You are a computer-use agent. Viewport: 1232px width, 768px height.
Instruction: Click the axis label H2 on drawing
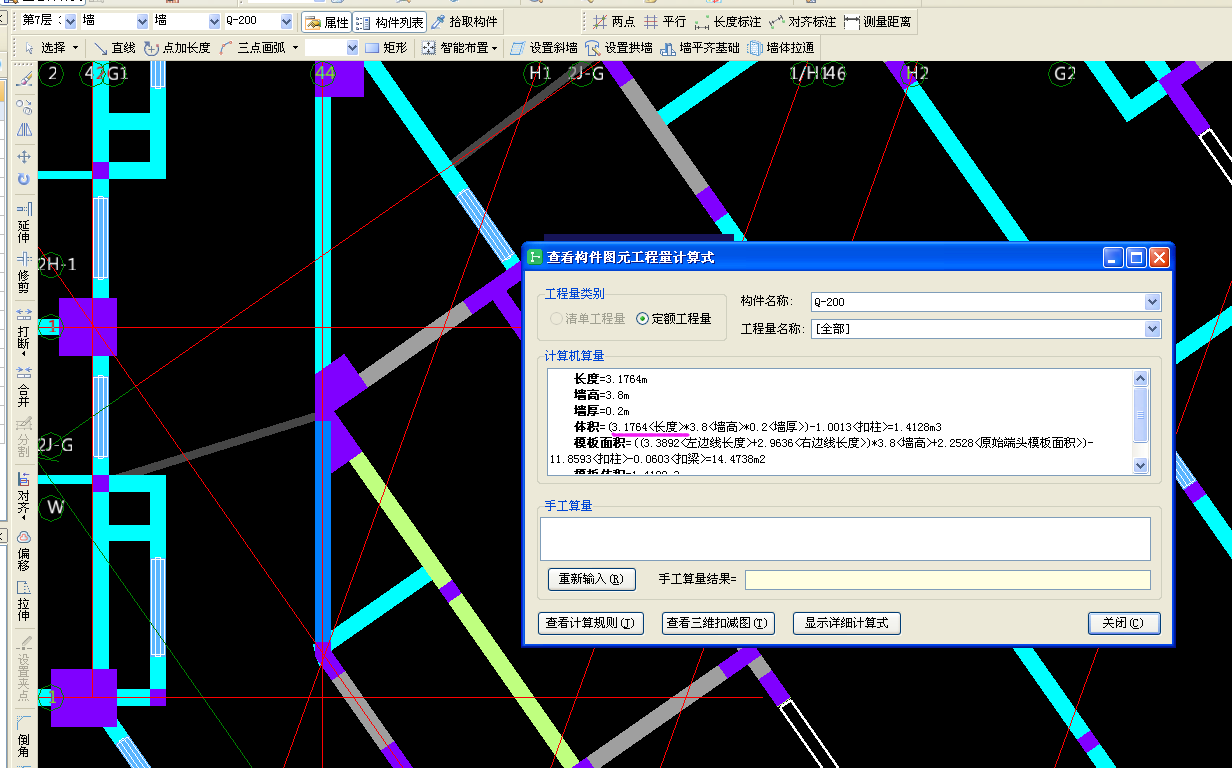[917, 73]
